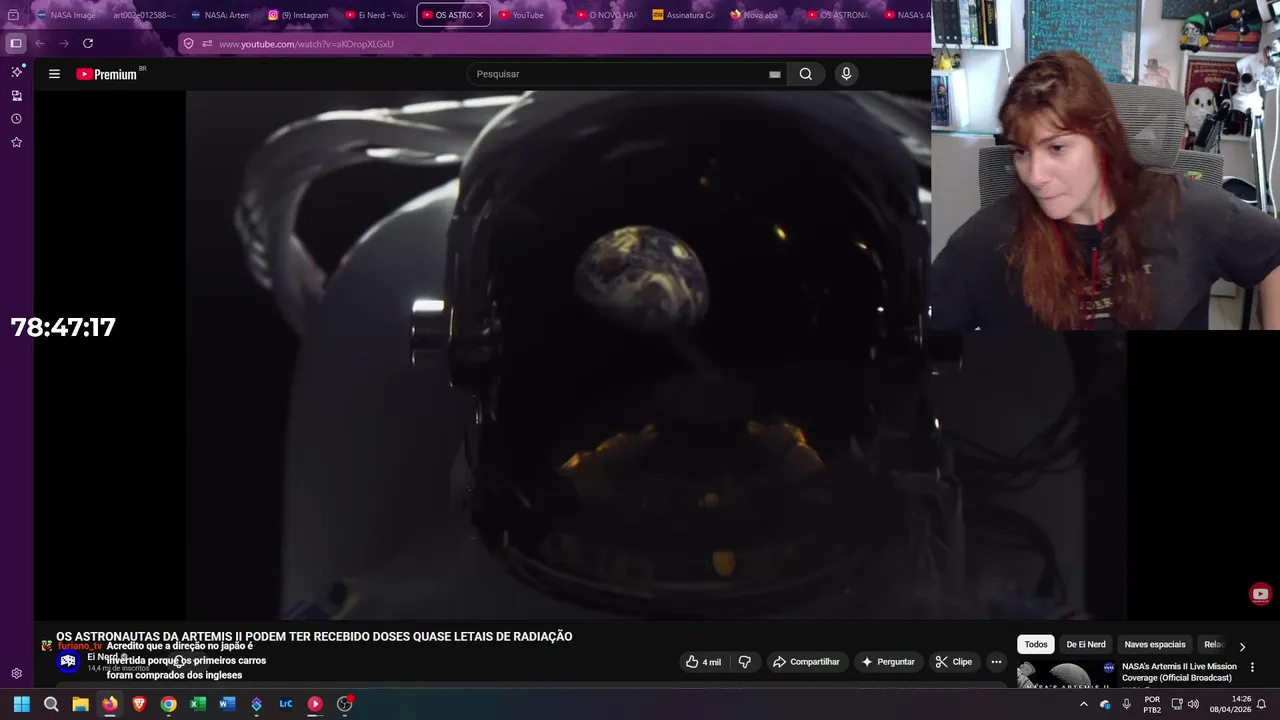Open site permissions icon in address bar

click(207, 43)
